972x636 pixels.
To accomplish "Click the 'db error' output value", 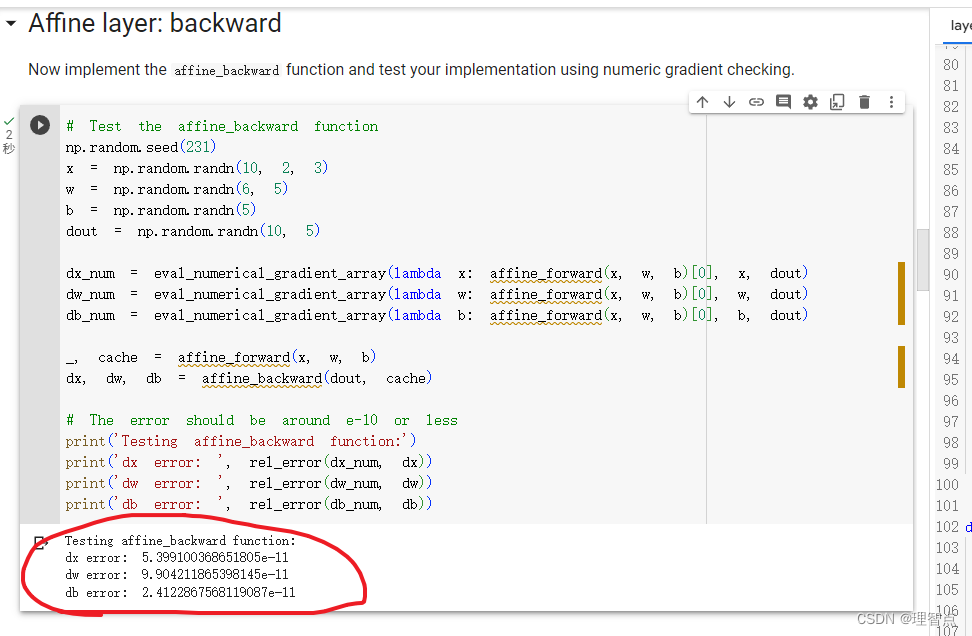I will click(218, 593).
